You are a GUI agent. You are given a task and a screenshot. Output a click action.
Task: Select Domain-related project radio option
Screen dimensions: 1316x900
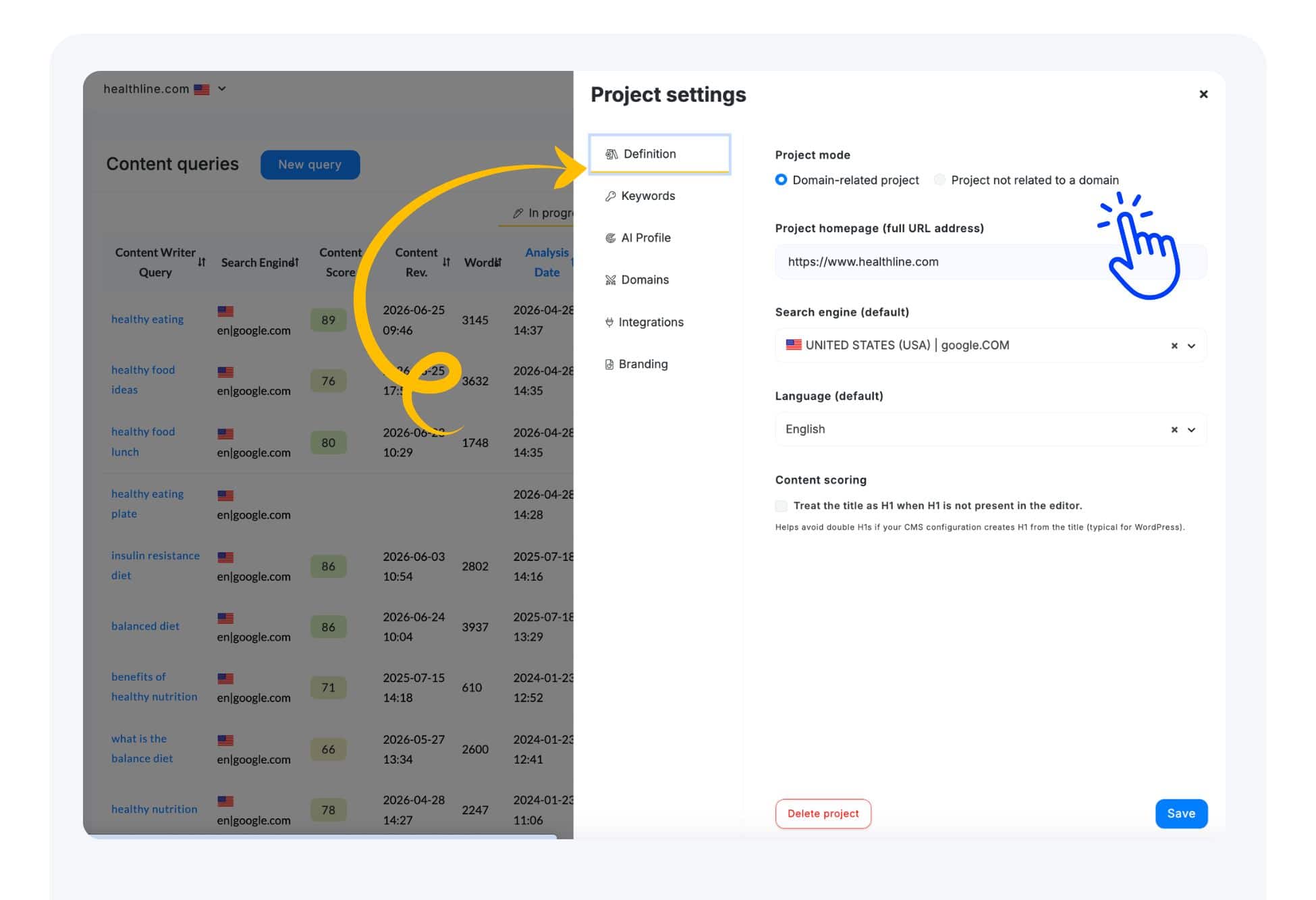coord(781,180)
